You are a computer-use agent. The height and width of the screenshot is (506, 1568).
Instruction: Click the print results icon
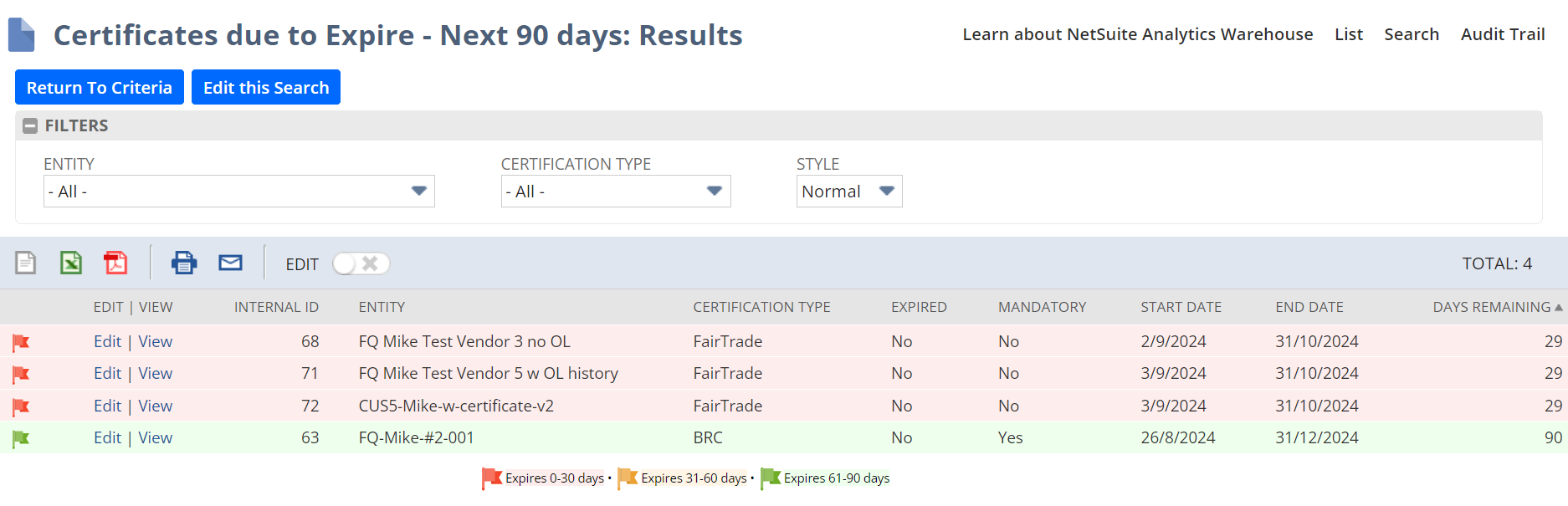(x=184, y=263)
